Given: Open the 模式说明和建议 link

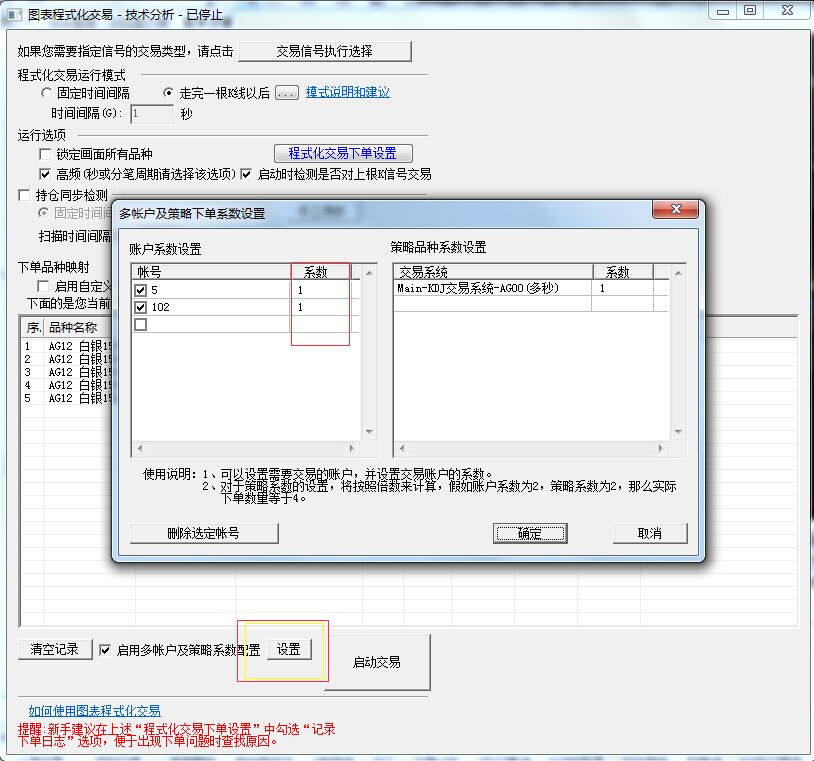Looking at the screenshot, I should pyautogui.click(x=347, y=92).
